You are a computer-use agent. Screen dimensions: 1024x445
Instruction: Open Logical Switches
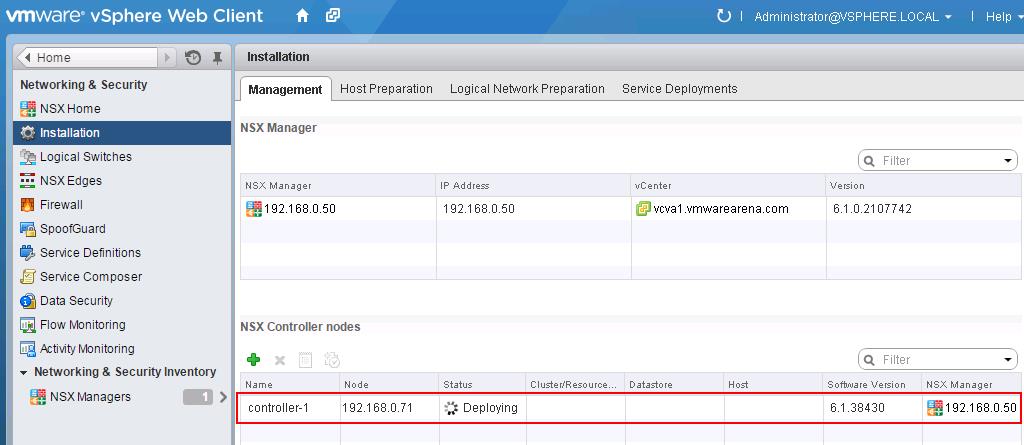86,157
